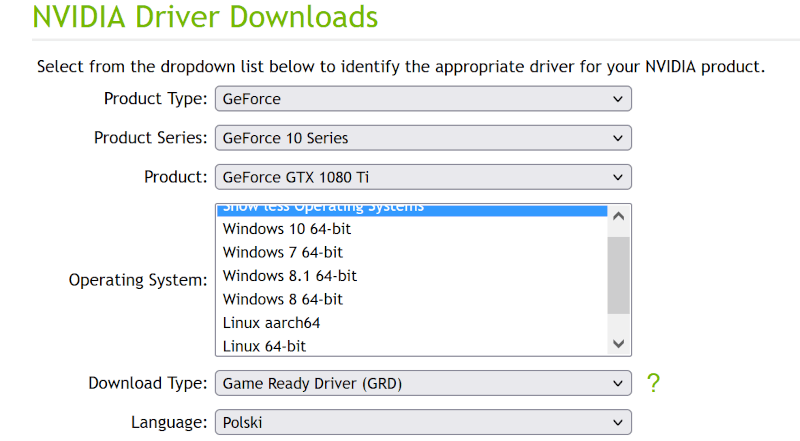
Task: Select Linux 64-bit in the OS list
Action: click(x=412, y=346)
